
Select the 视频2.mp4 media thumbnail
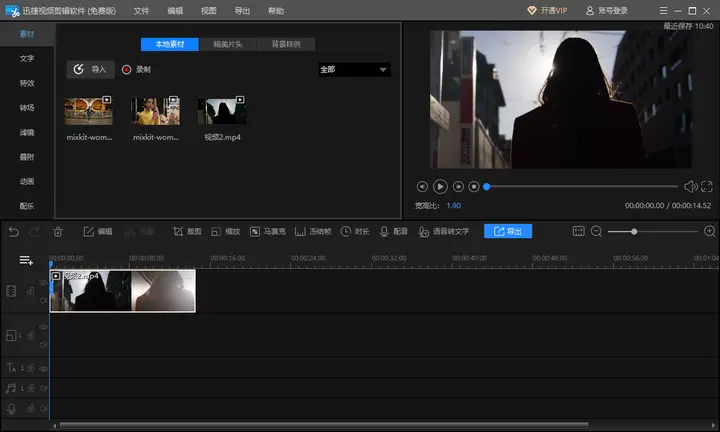(222, 110)
